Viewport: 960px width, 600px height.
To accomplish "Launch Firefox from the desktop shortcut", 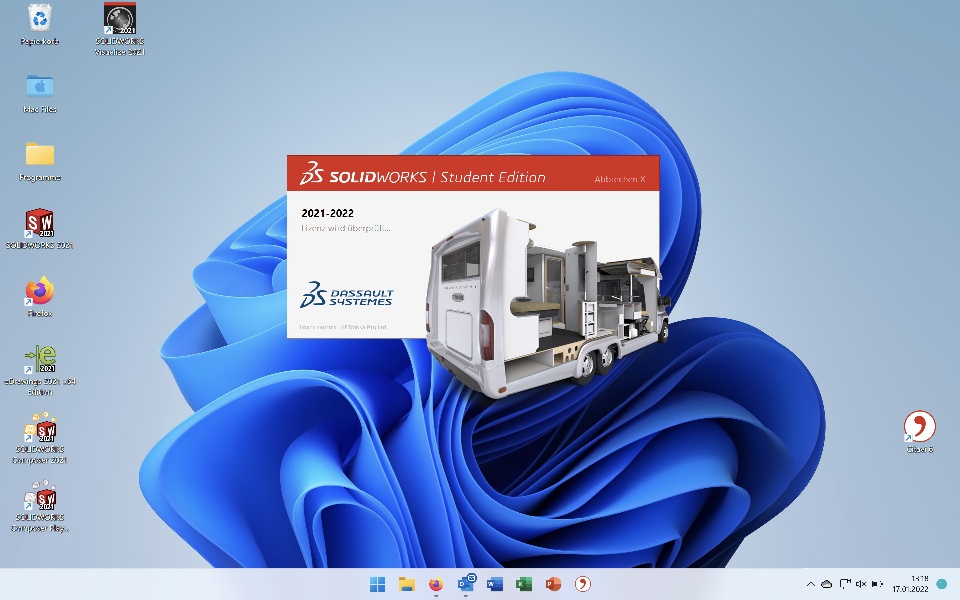I will (40, 297).
